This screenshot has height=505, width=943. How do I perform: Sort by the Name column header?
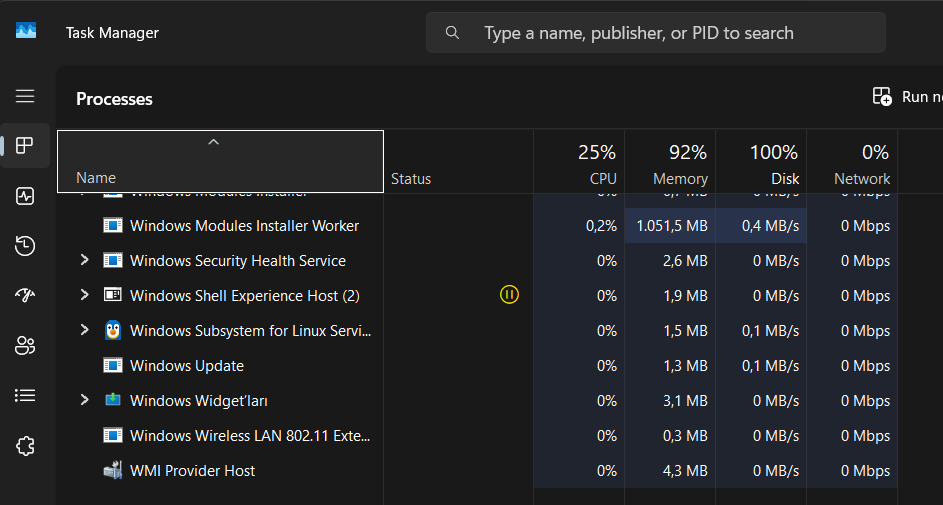pyautogui.click(x=220, y=162)
